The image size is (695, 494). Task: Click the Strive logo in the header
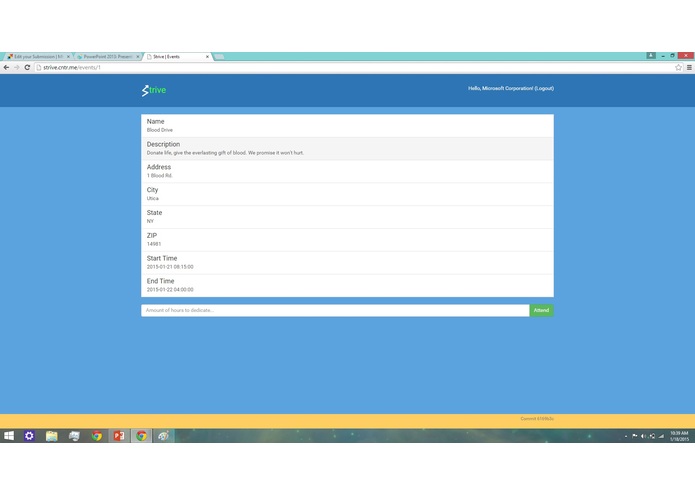coord(154,90)
